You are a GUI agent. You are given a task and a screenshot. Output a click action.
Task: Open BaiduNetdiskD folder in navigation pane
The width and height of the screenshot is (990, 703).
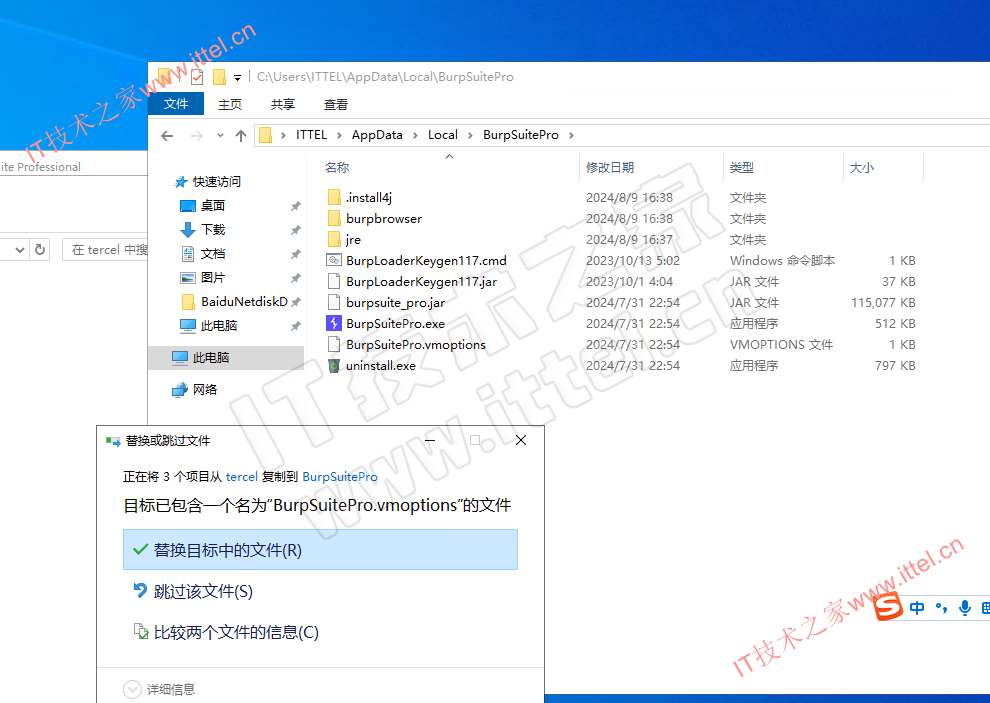pos(244,302)
